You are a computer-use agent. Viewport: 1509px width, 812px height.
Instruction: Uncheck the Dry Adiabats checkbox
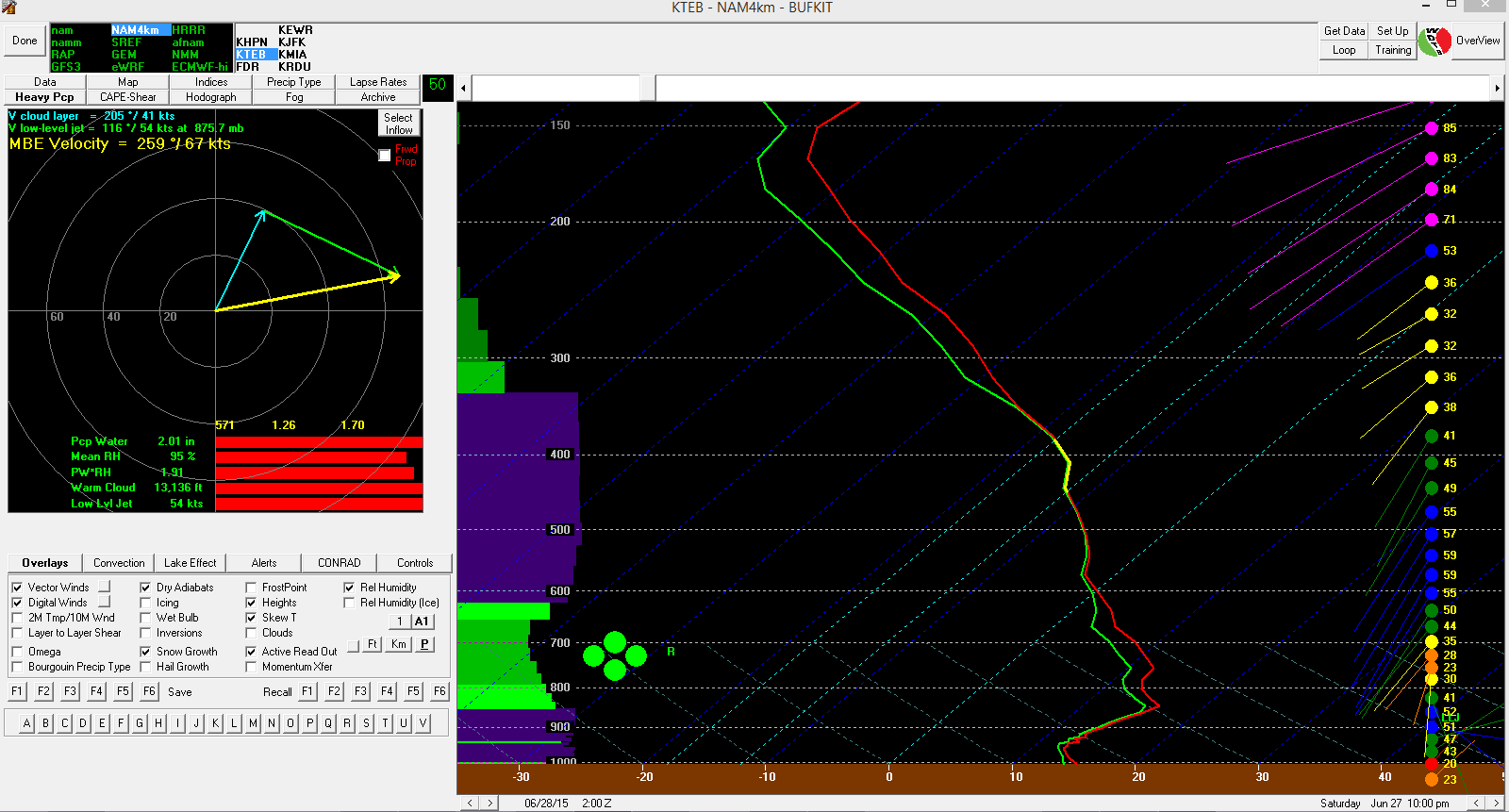click(x=145, y=588)
